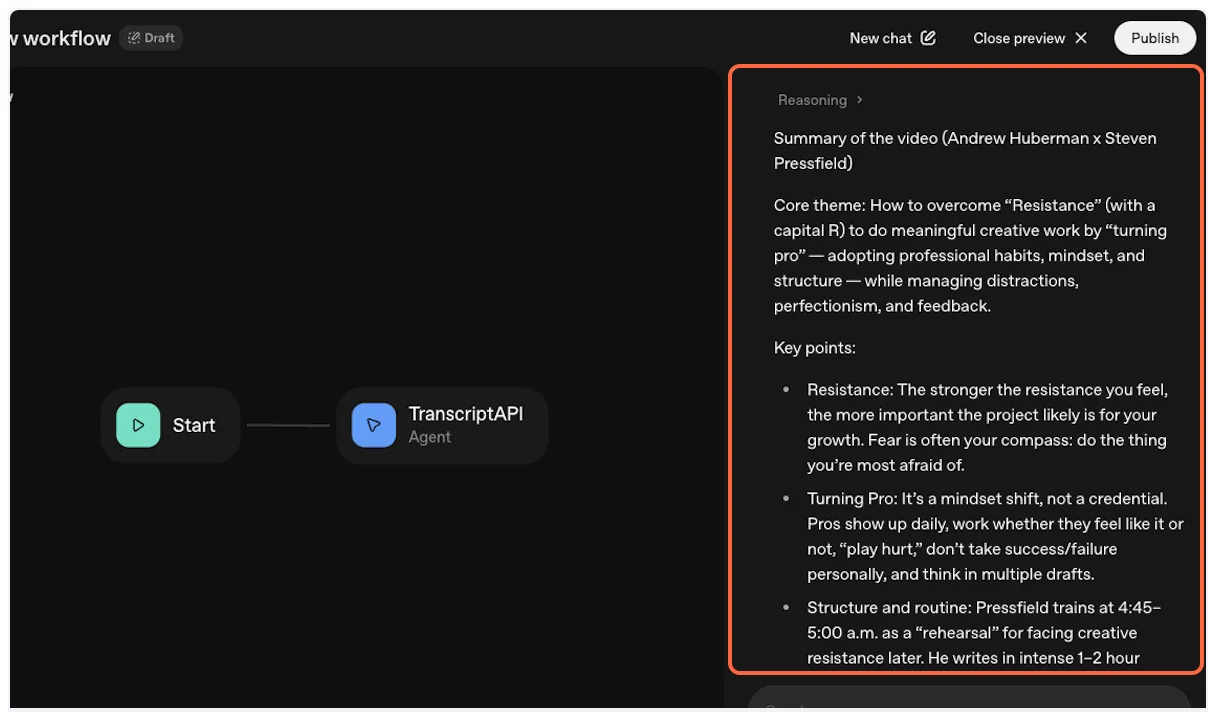
Task: Click the pencil icon beside New chat
Action: (x=928, y=37)
